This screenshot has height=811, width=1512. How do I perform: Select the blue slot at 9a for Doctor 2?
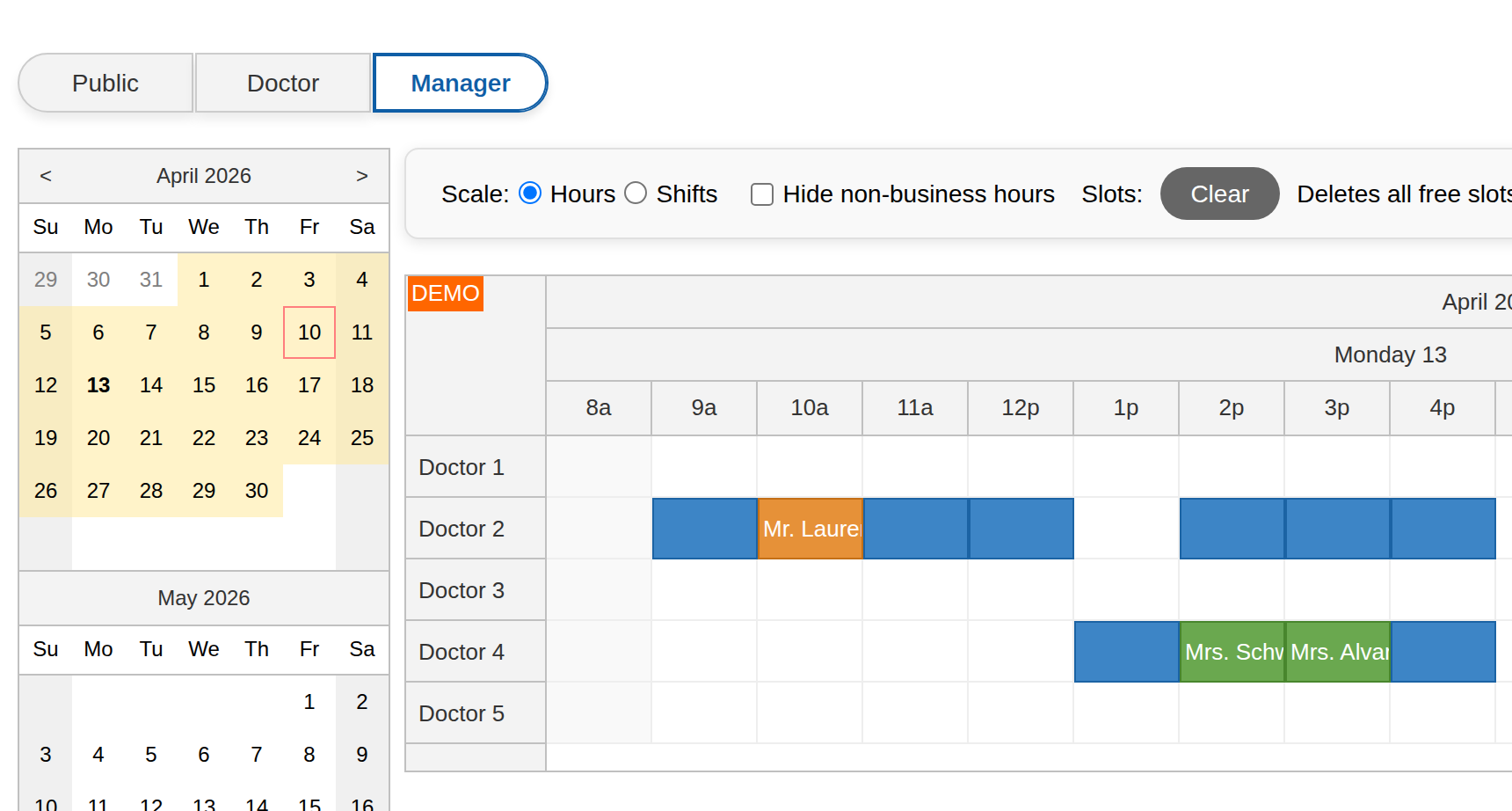pyautogui.click(x=704, y=529)
